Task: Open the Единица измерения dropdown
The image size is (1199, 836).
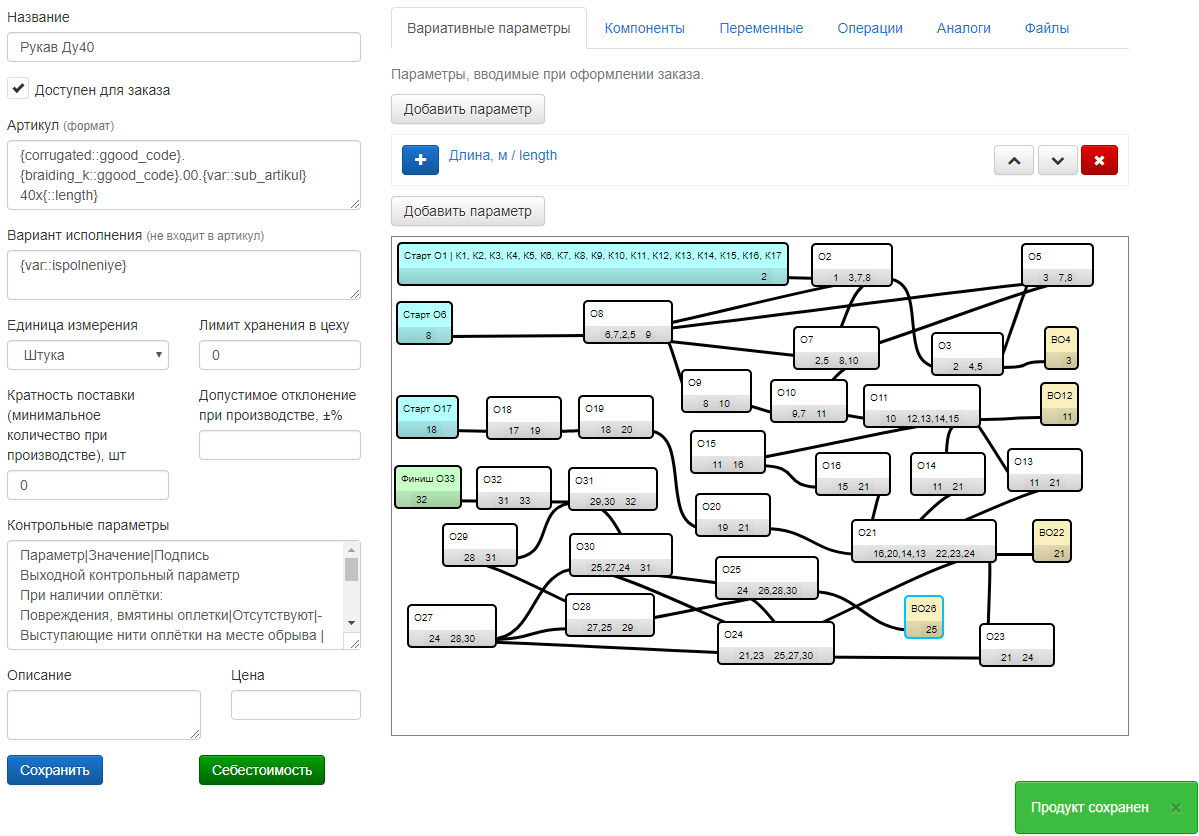Action: click(x=88, y=355)
